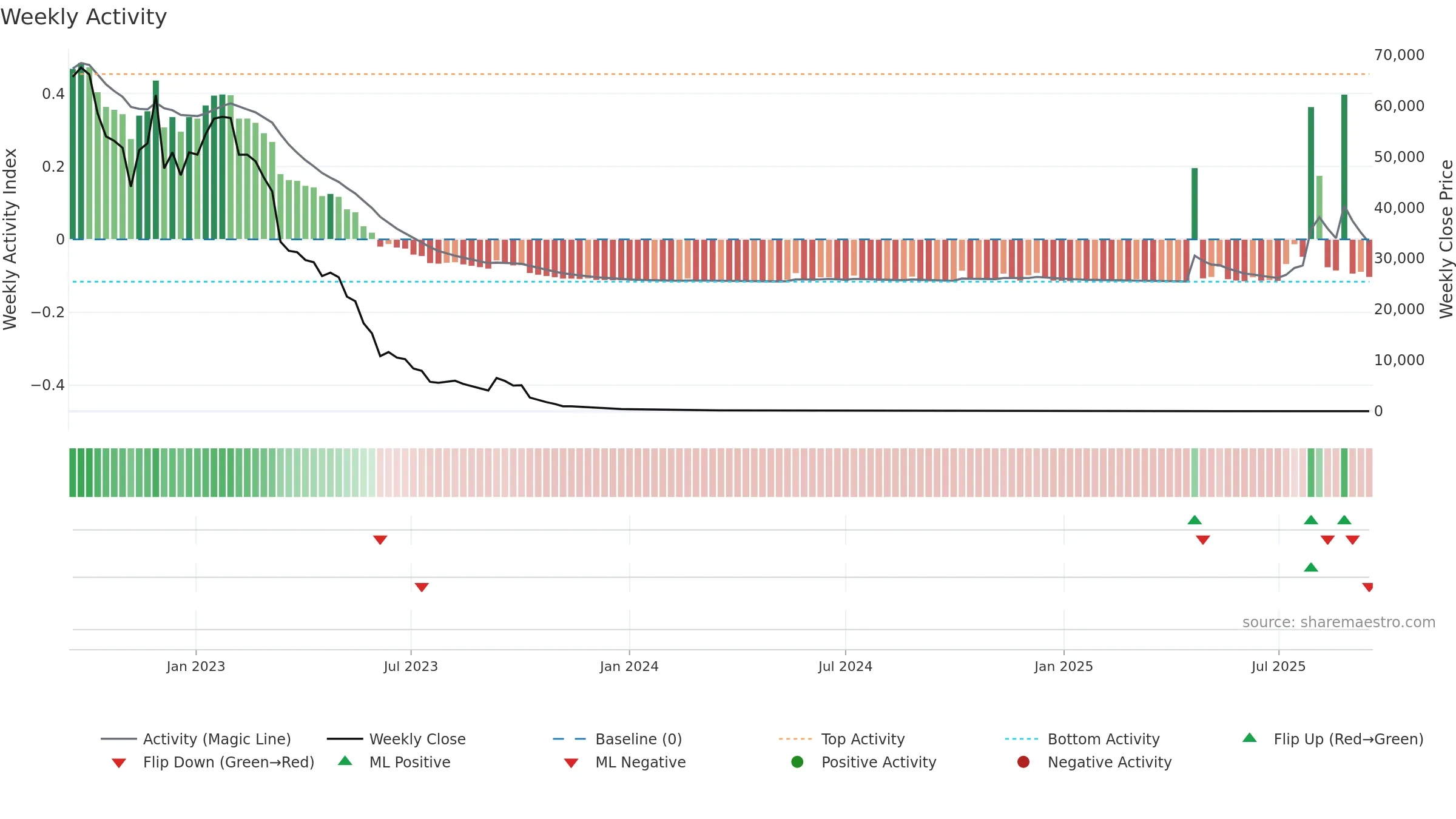Toggle the Top Activity legend entry
Screen dimensions: 1456x819
(842, 739)
